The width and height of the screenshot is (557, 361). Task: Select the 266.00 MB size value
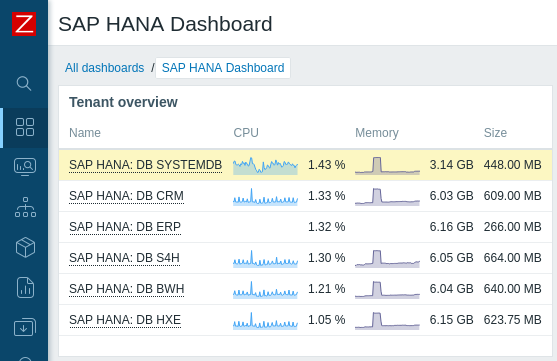tap(513, 227)
